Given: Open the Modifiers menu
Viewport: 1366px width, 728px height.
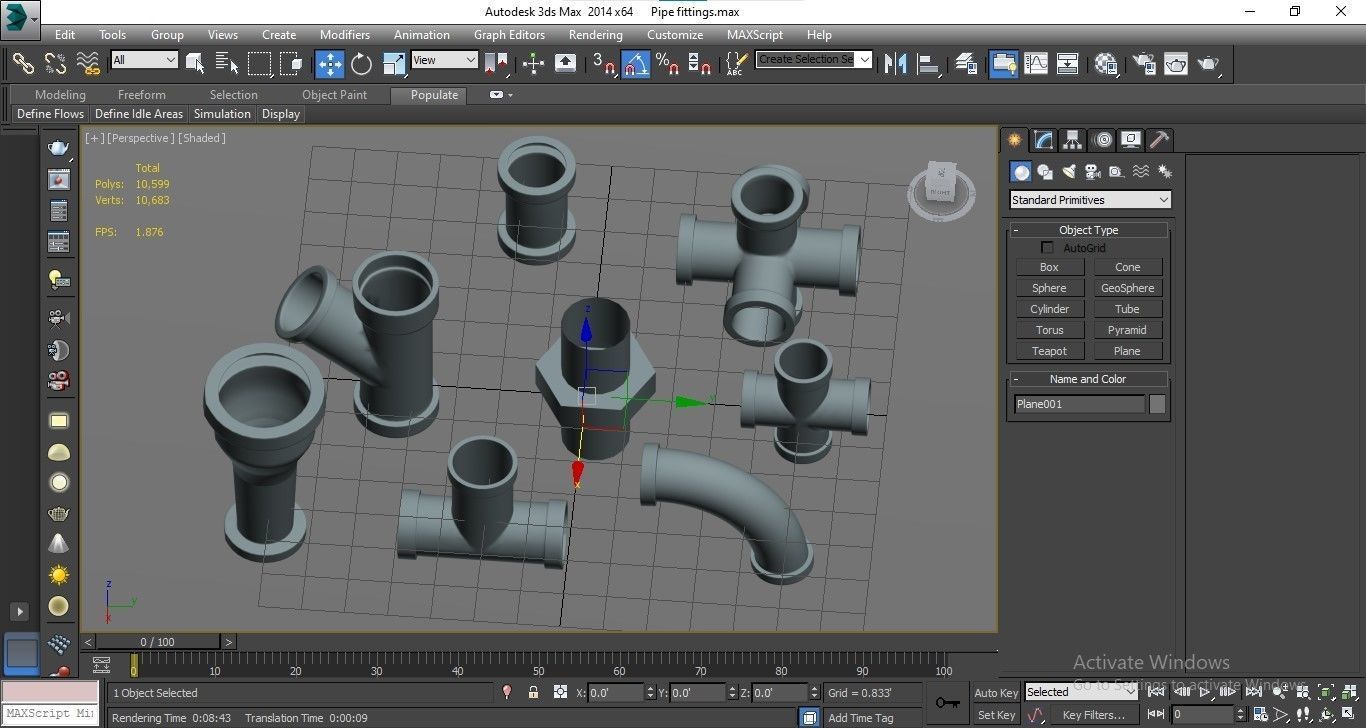Looking at the screenshot, I should 345,34.
